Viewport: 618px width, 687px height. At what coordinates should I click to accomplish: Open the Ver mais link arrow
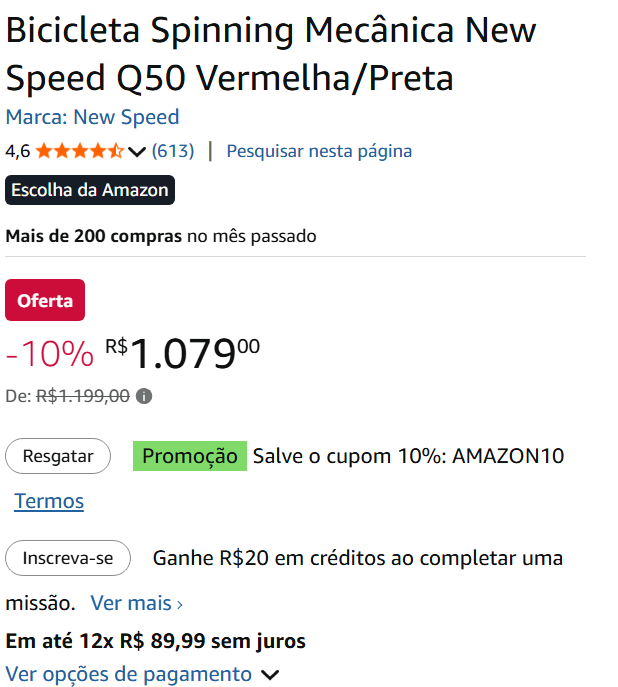[x=180, y=604]
